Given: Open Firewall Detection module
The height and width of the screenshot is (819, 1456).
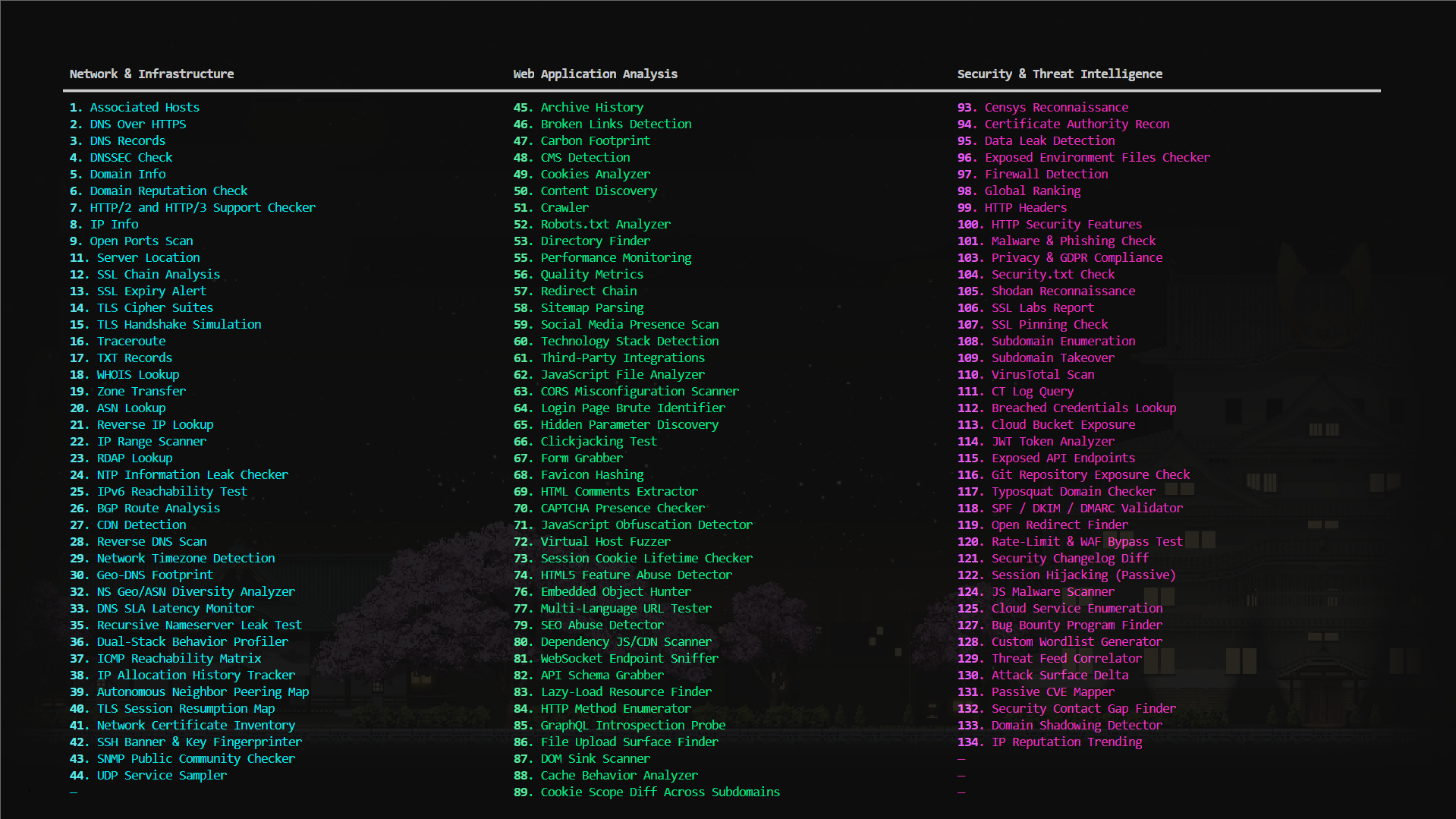Looking at the screenshot, I should pos(1046,175).
